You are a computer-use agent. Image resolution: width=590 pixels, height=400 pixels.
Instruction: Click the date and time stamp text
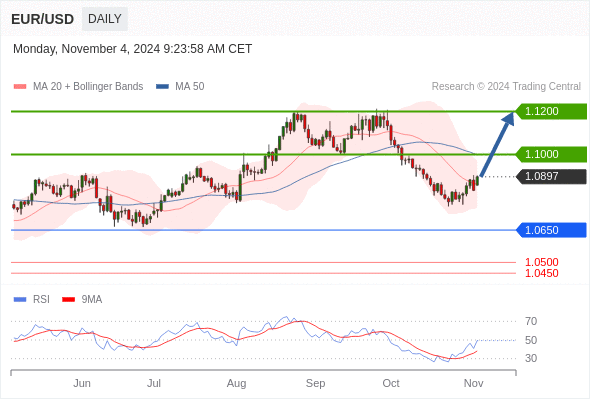click(x=132, y=49)
